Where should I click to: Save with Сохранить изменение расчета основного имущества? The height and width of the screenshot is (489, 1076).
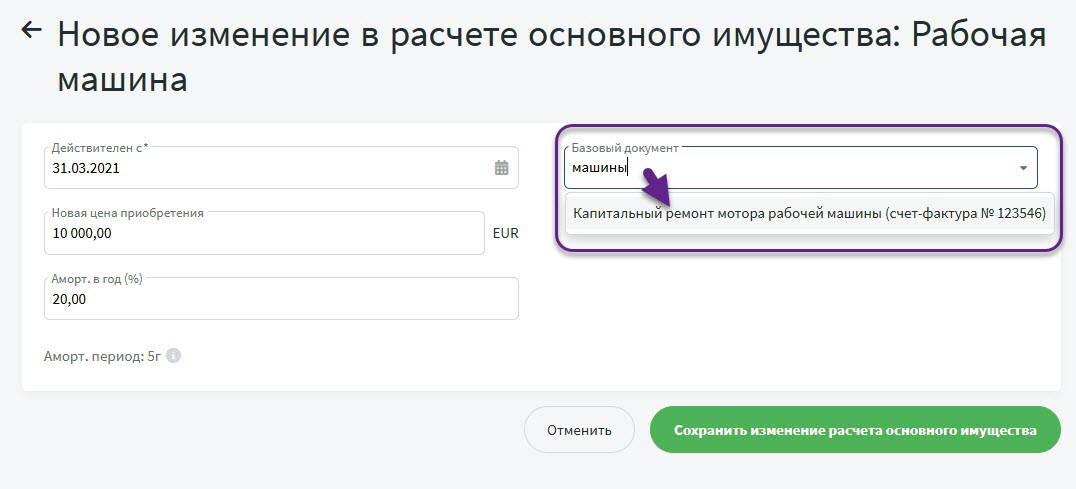854,430
